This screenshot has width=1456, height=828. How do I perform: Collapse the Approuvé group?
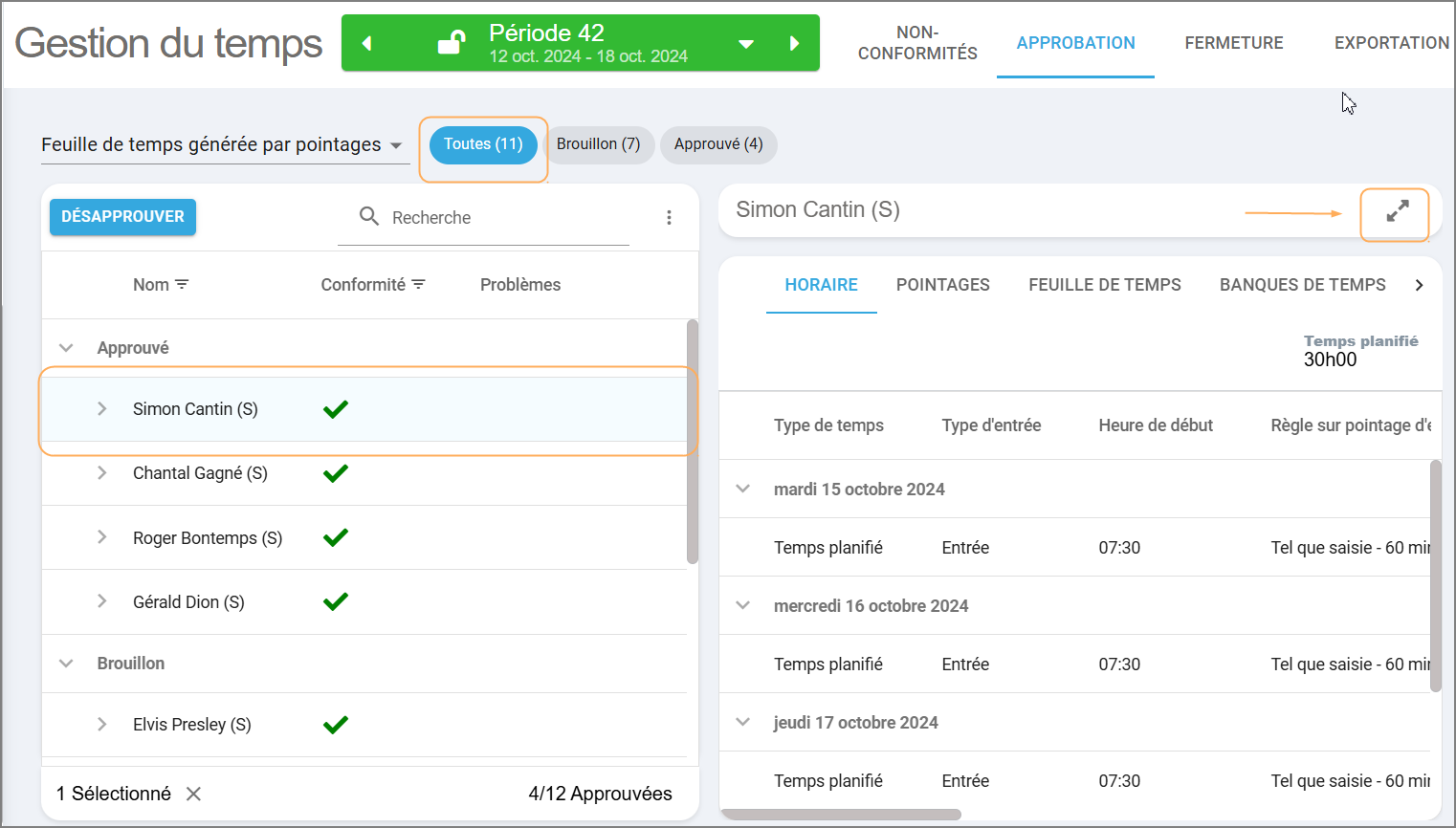point(66,348)
